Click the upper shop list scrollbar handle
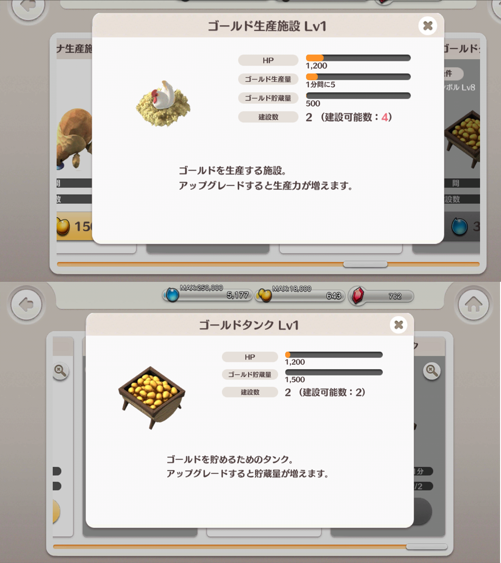This screenshot has height=563, width=501. click(365, 264)
